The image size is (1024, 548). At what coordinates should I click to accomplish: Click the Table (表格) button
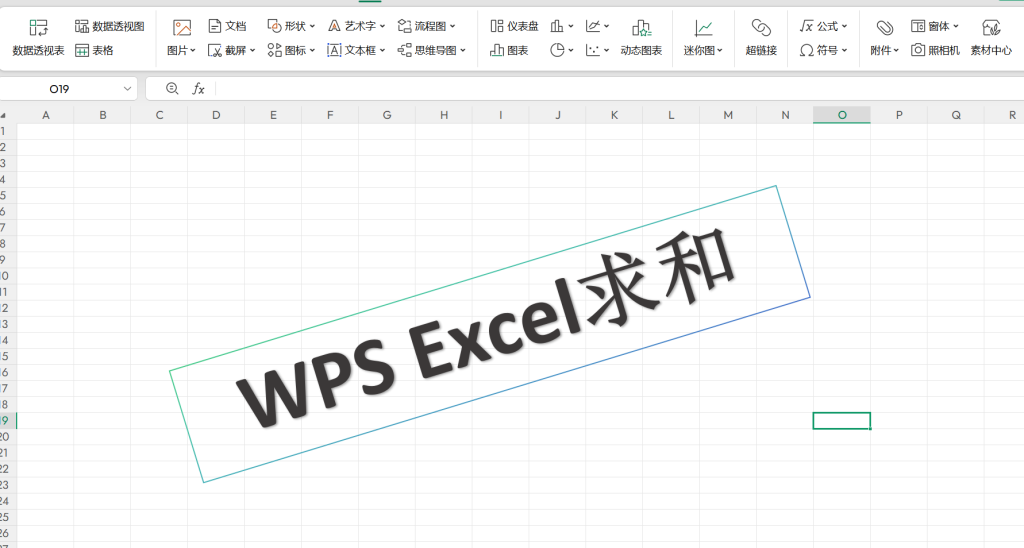(94, 50)
